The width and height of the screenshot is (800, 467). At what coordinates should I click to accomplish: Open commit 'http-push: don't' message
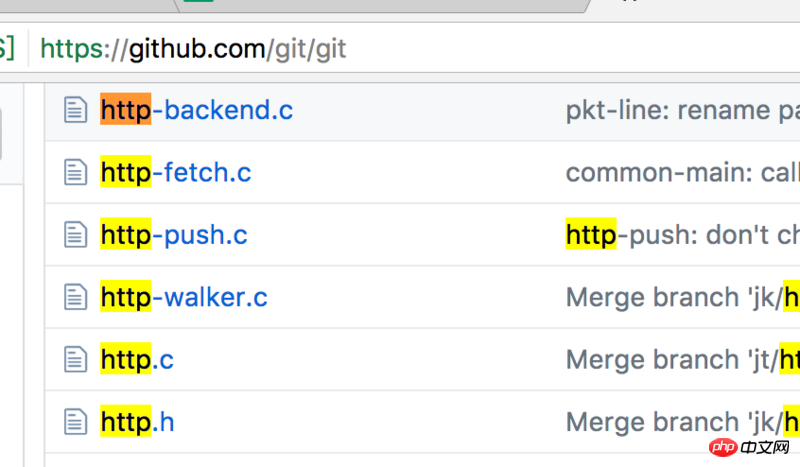tap(683, 234)
